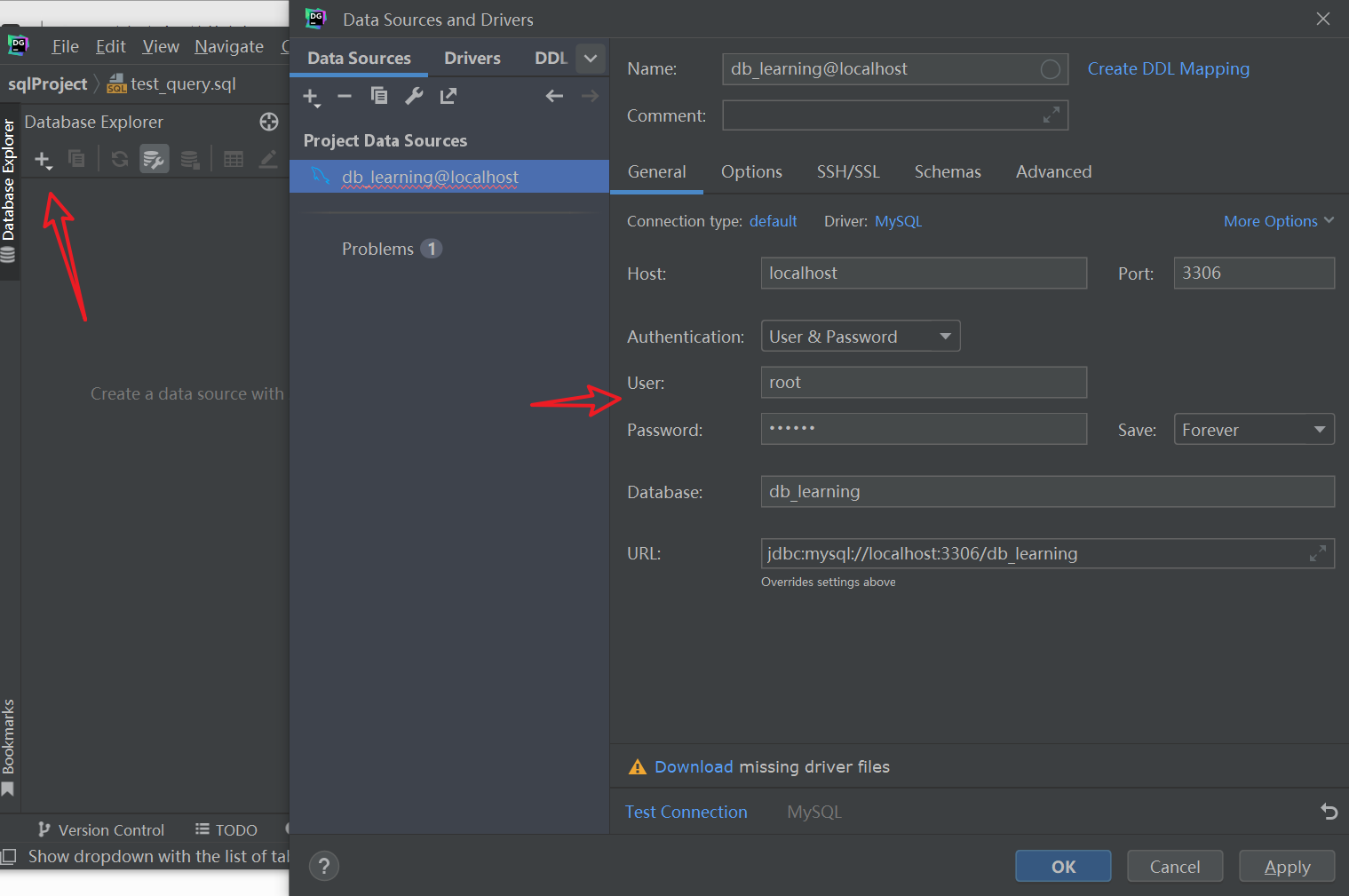
Task: Click the crosshair locate icon beside Database Explorer
Action: pyautogui.click(x=269, y=122)
